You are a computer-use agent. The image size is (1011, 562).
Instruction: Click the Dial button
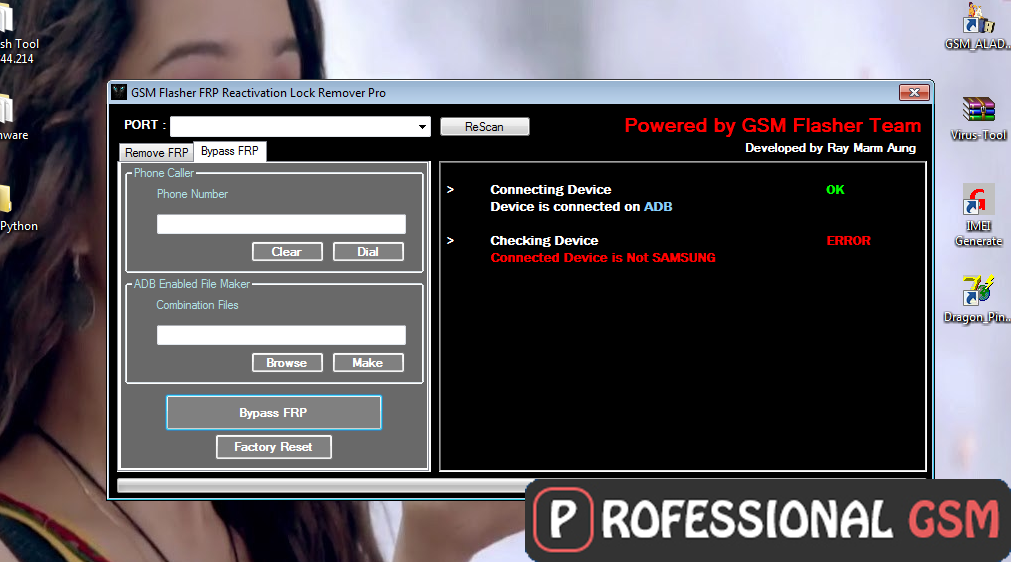coord(368,252)
